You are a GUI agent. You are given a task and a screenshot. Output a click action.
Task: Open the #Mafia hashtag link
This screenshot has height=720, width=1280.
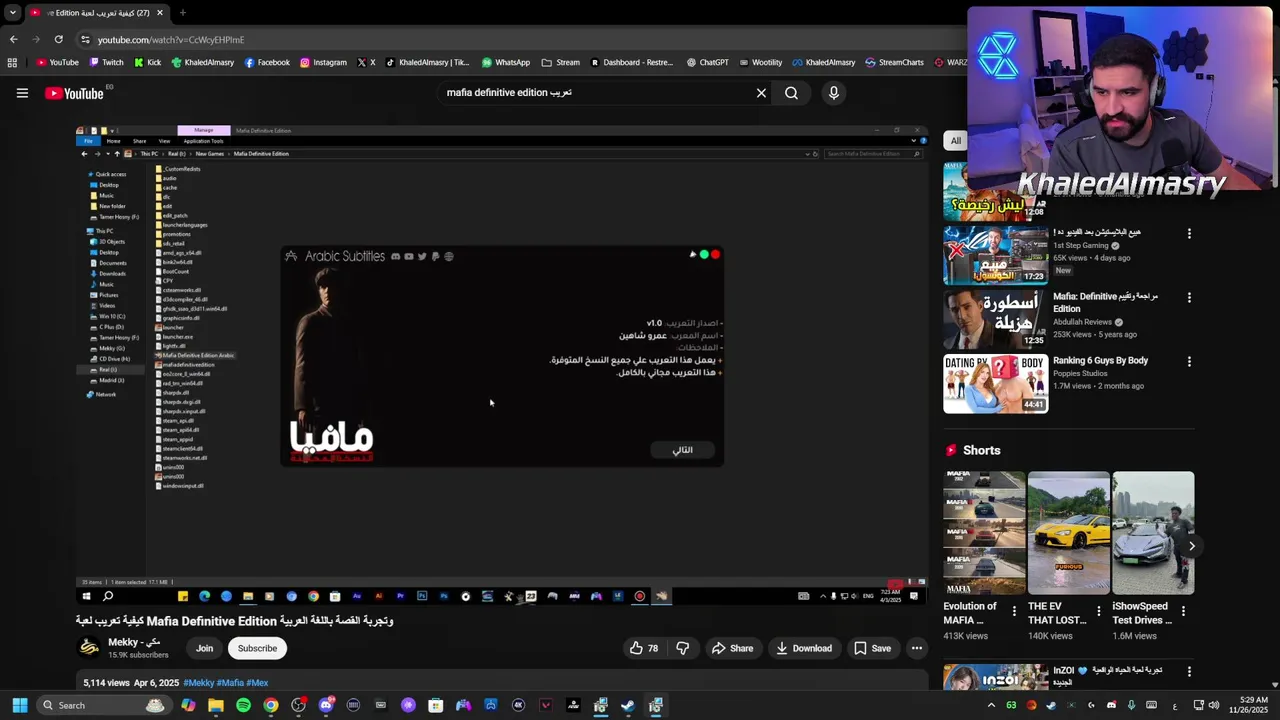coord(230,683)
